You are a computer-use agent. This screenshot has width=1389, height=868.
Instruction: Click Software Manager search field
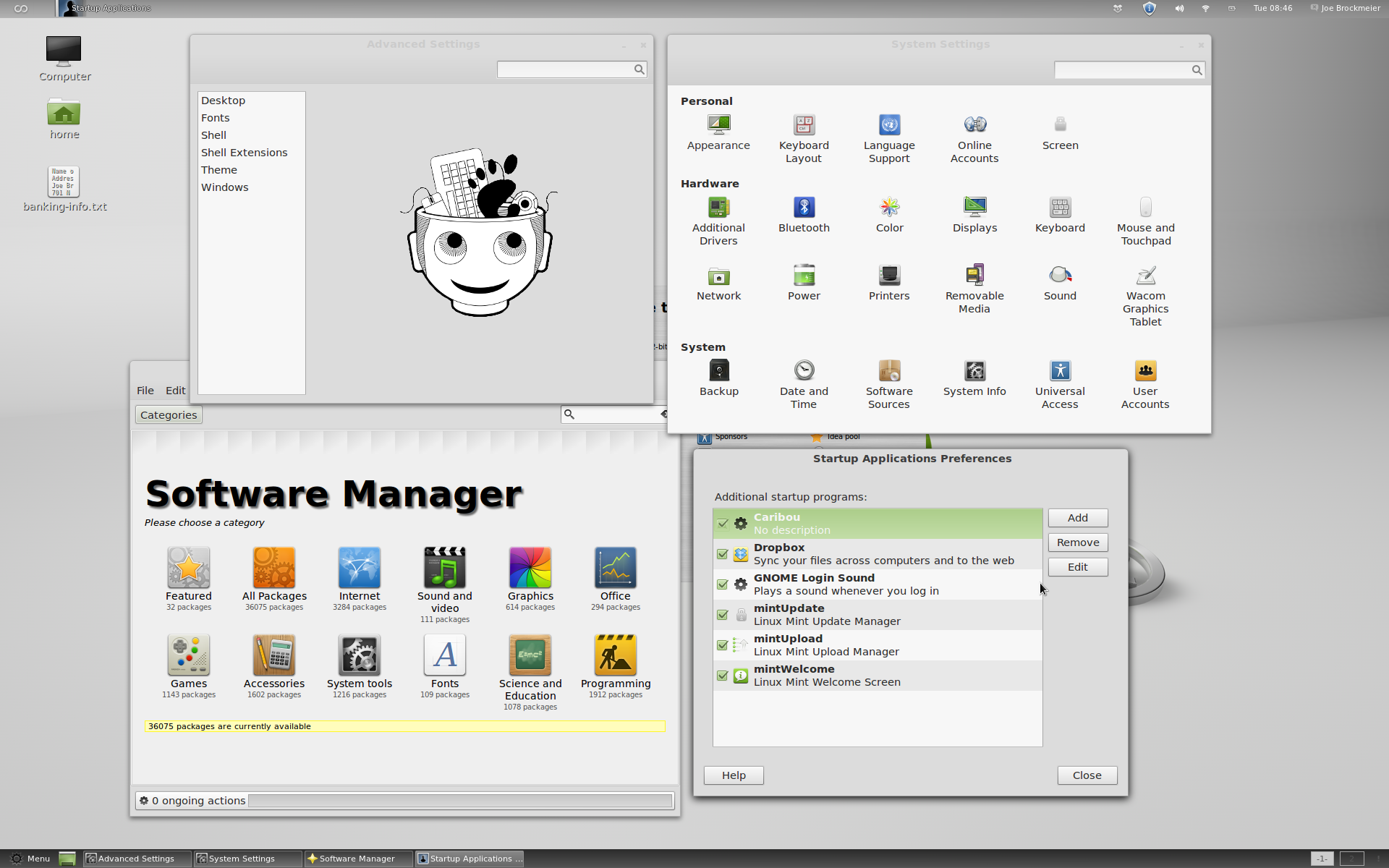click(x=614, y=414)
